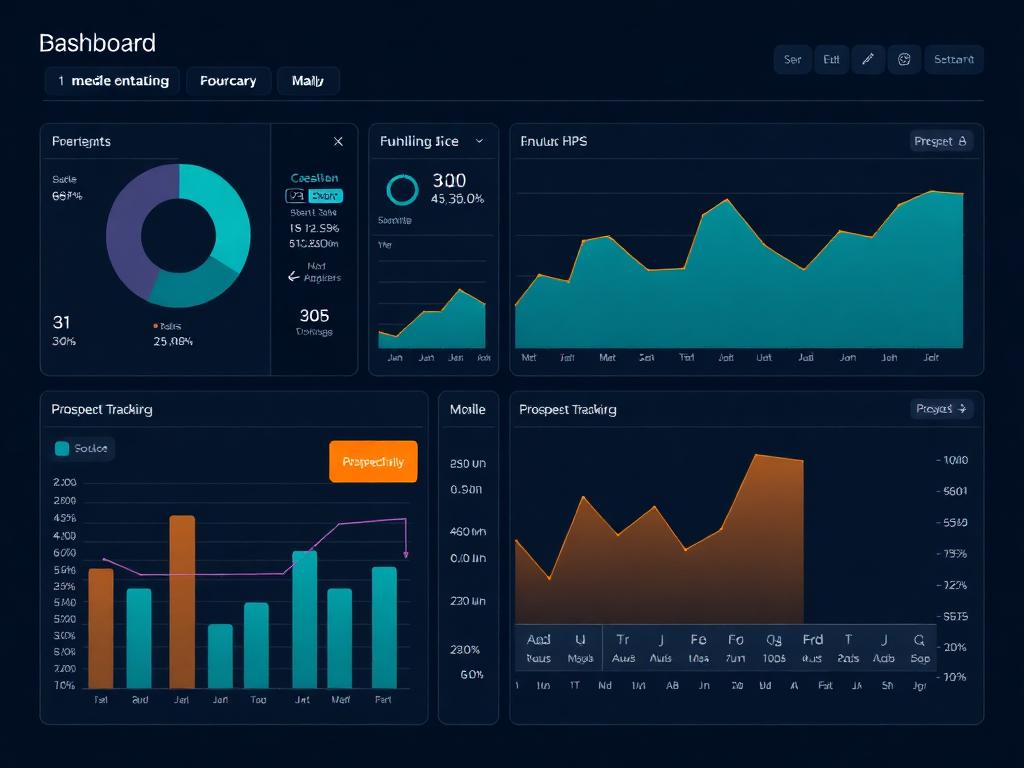
Task: Click the back arrow next to Nlad Applers
Action: click(294, 277)
